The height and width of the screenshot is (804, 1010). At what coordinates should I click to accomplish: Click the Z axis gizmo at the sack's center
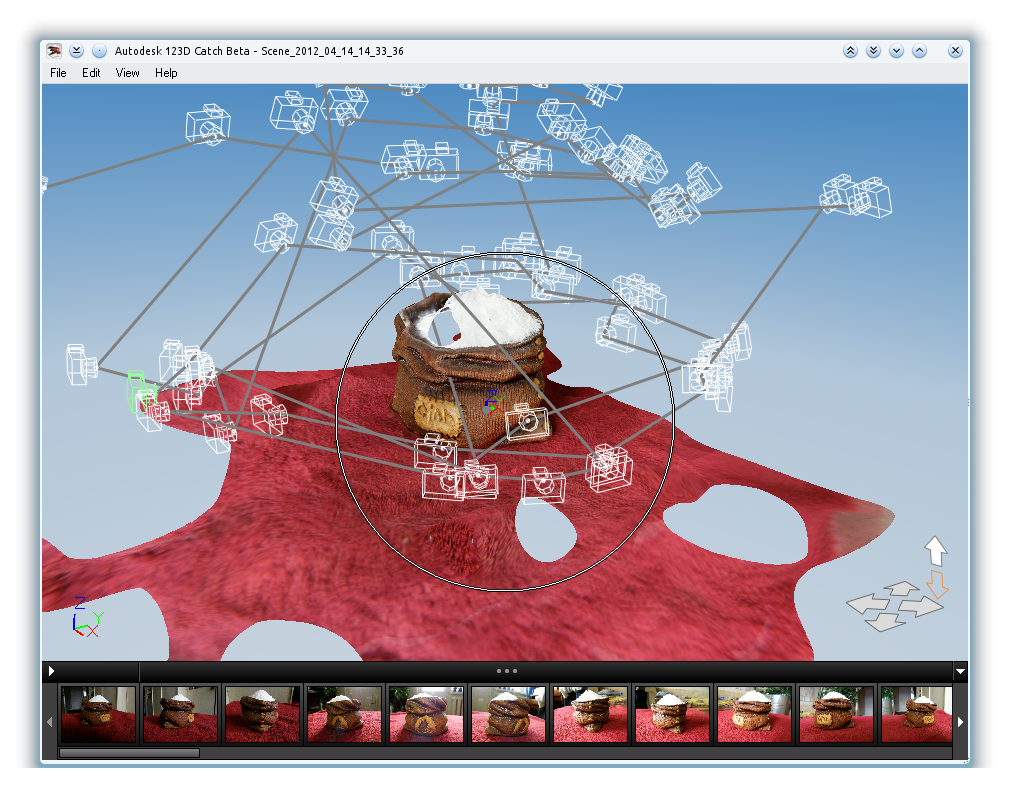(x=491, y=401)
